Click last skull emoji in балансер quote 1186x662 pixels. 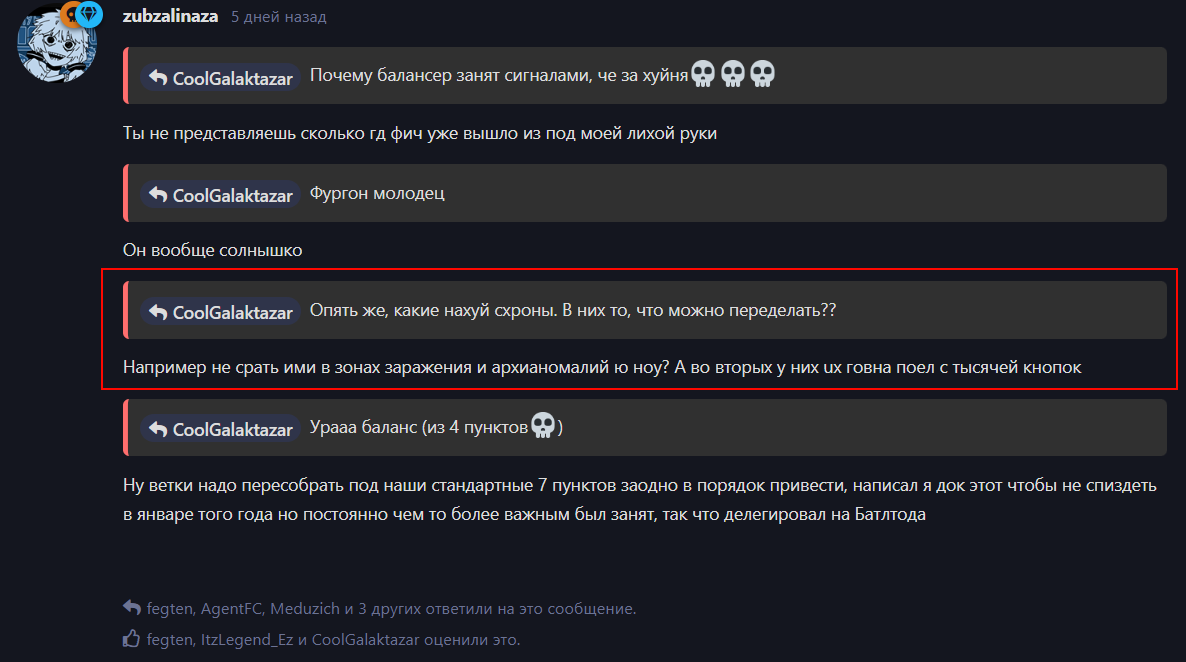coord(762,74)
